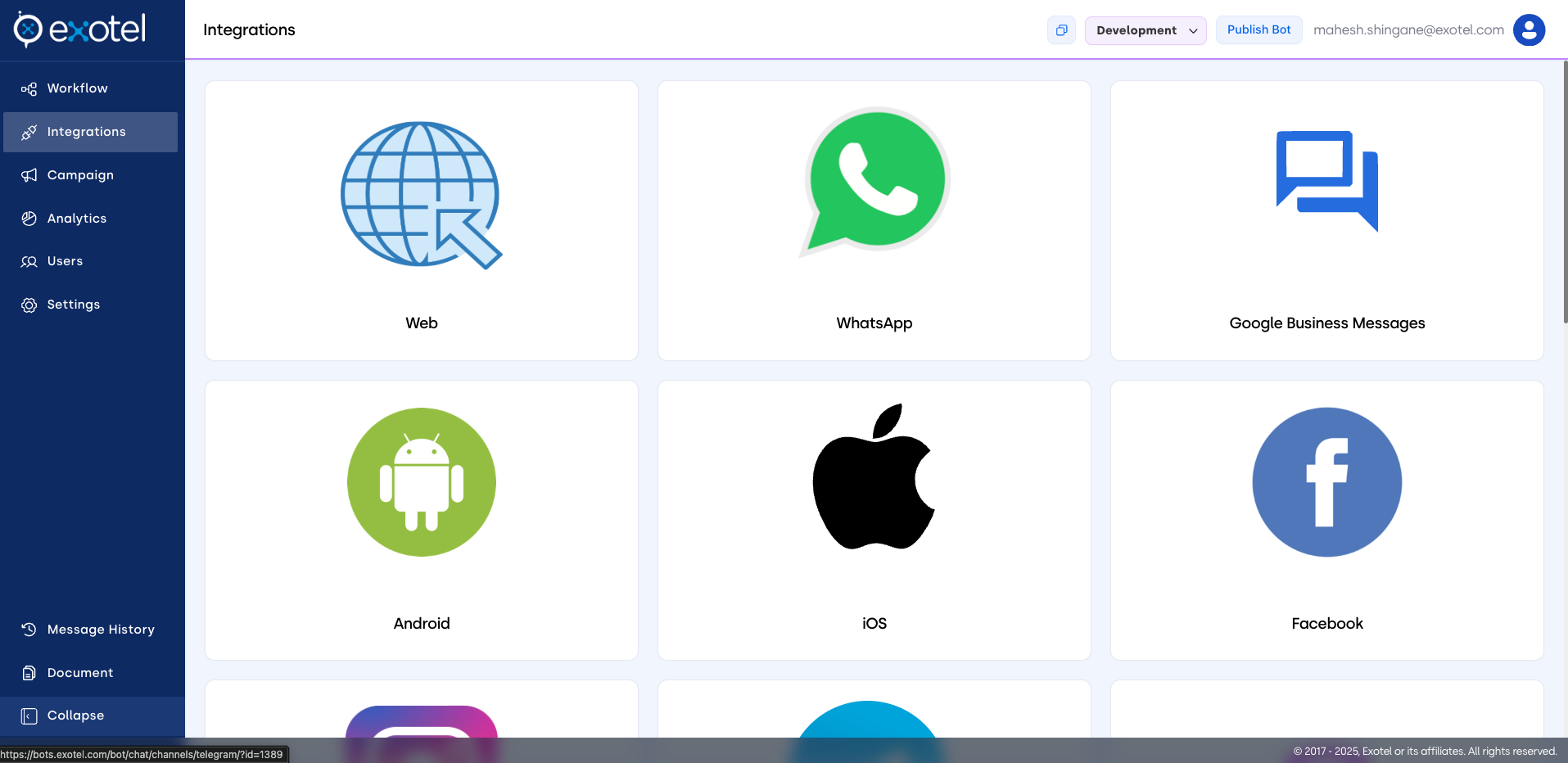Click the WhatsApp label
The width and height of the screenshot is (1568, 763).
(x=874, y=323)
